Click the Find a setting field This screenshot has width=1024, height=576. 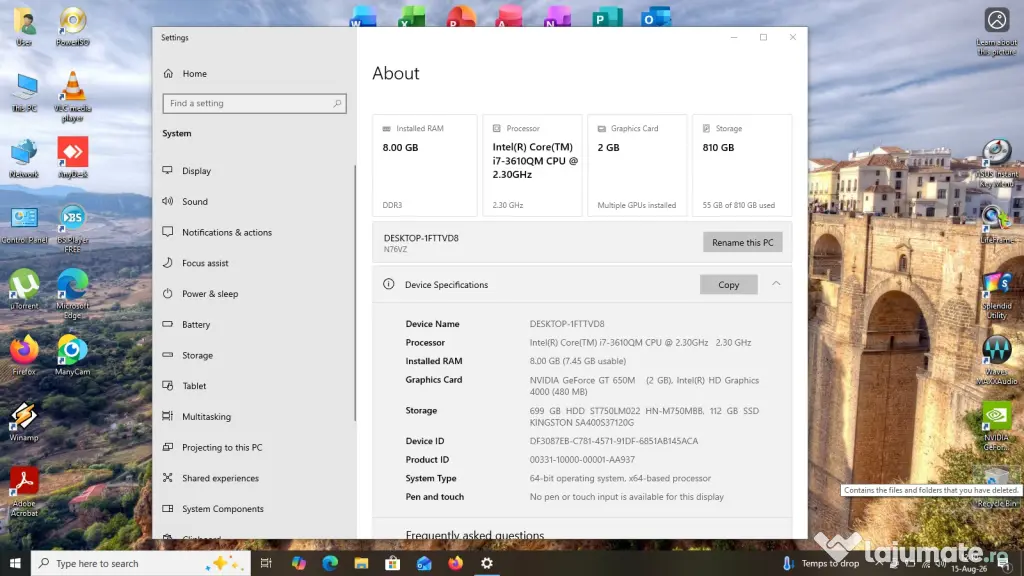(255, 103)
